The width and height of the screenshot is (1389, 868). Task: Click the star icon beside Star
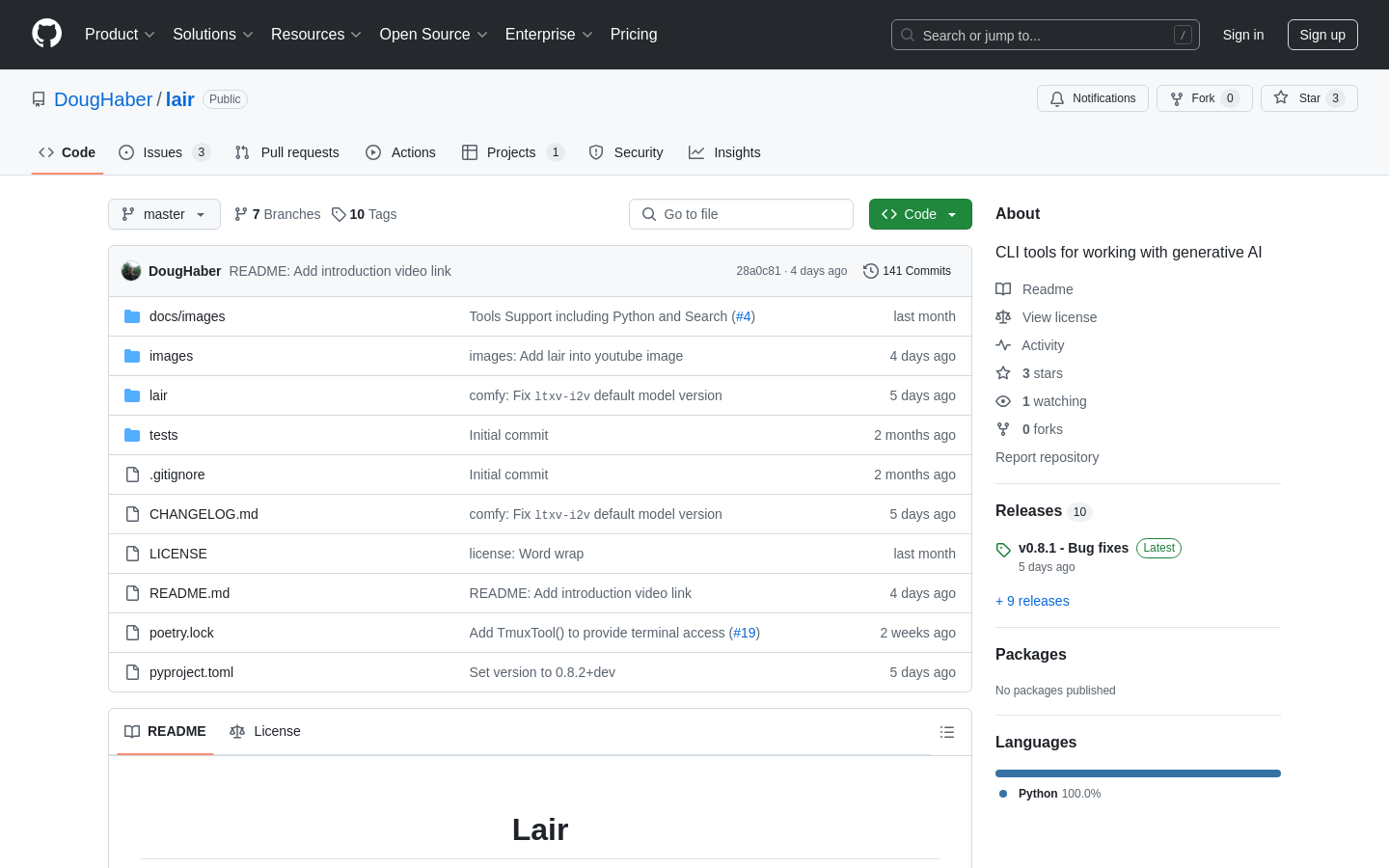click(1281, 97)
